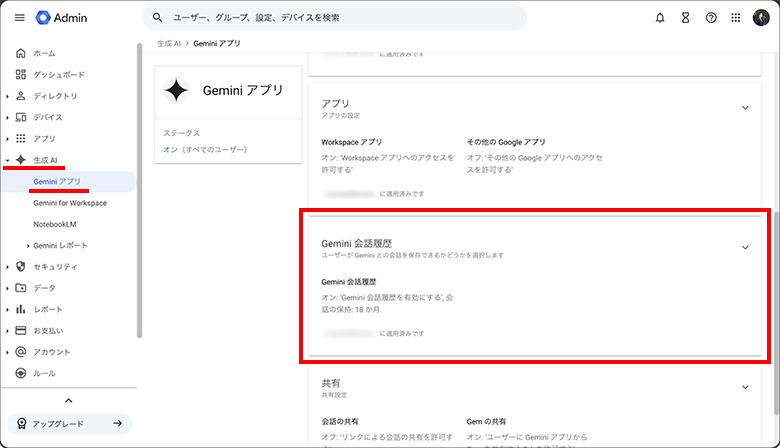
Task: Expand the Gemini 会話履歴 section chevron
Action: [745, 247]
